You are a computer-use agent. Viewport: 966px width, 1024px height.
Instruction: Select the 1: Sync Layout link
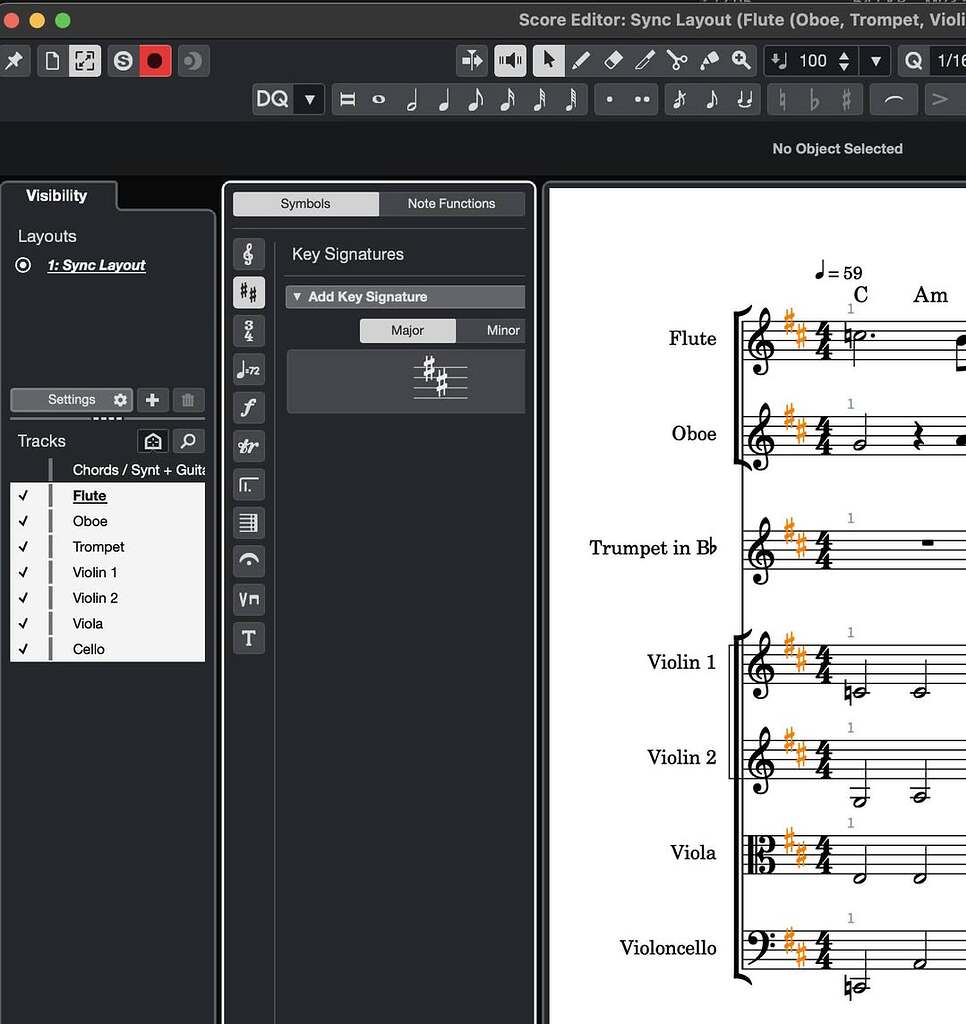click(97, 265)
